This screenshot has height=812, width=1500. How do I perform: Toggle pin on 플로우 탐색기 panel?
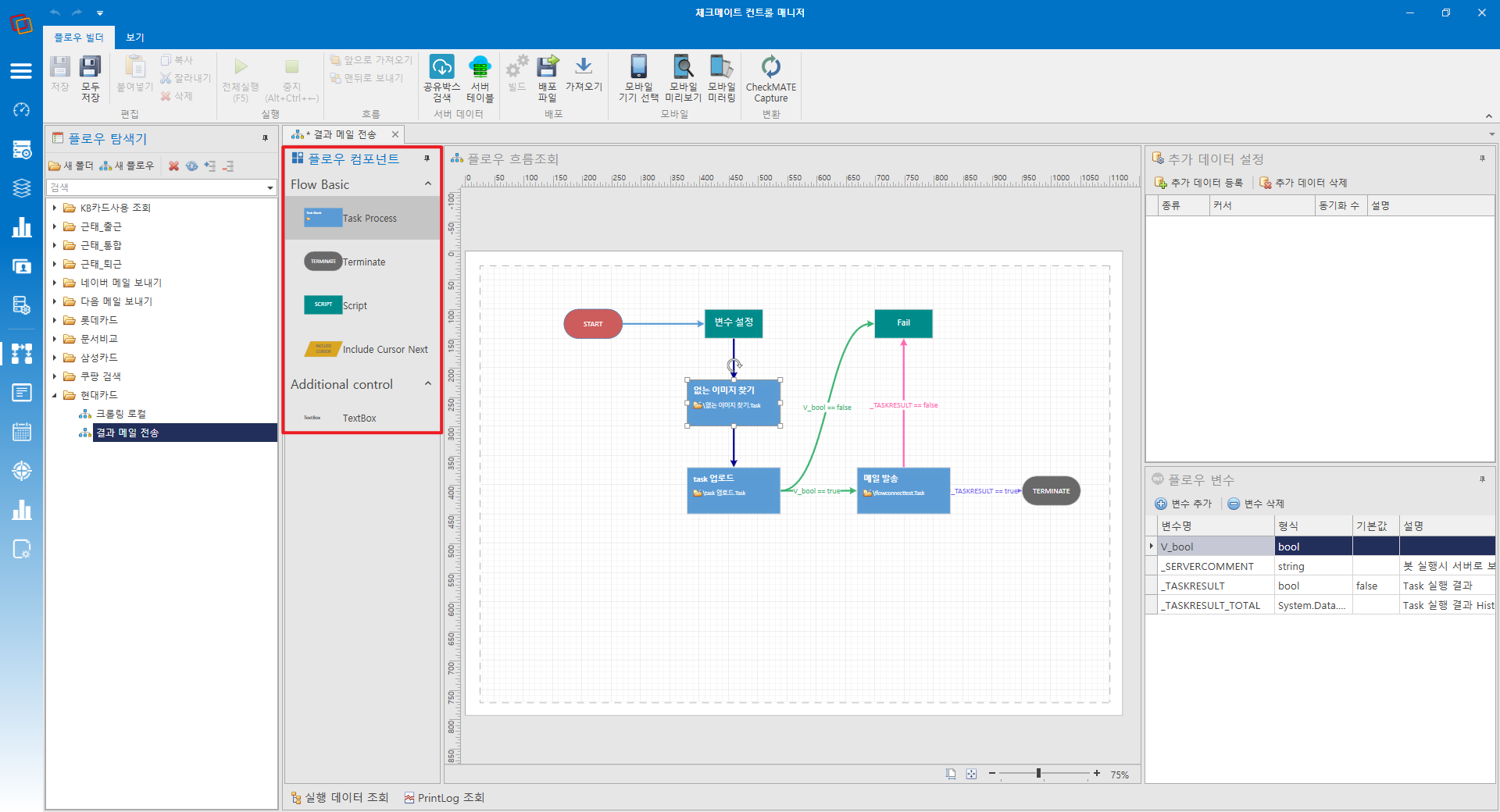[x=266, y=138]
